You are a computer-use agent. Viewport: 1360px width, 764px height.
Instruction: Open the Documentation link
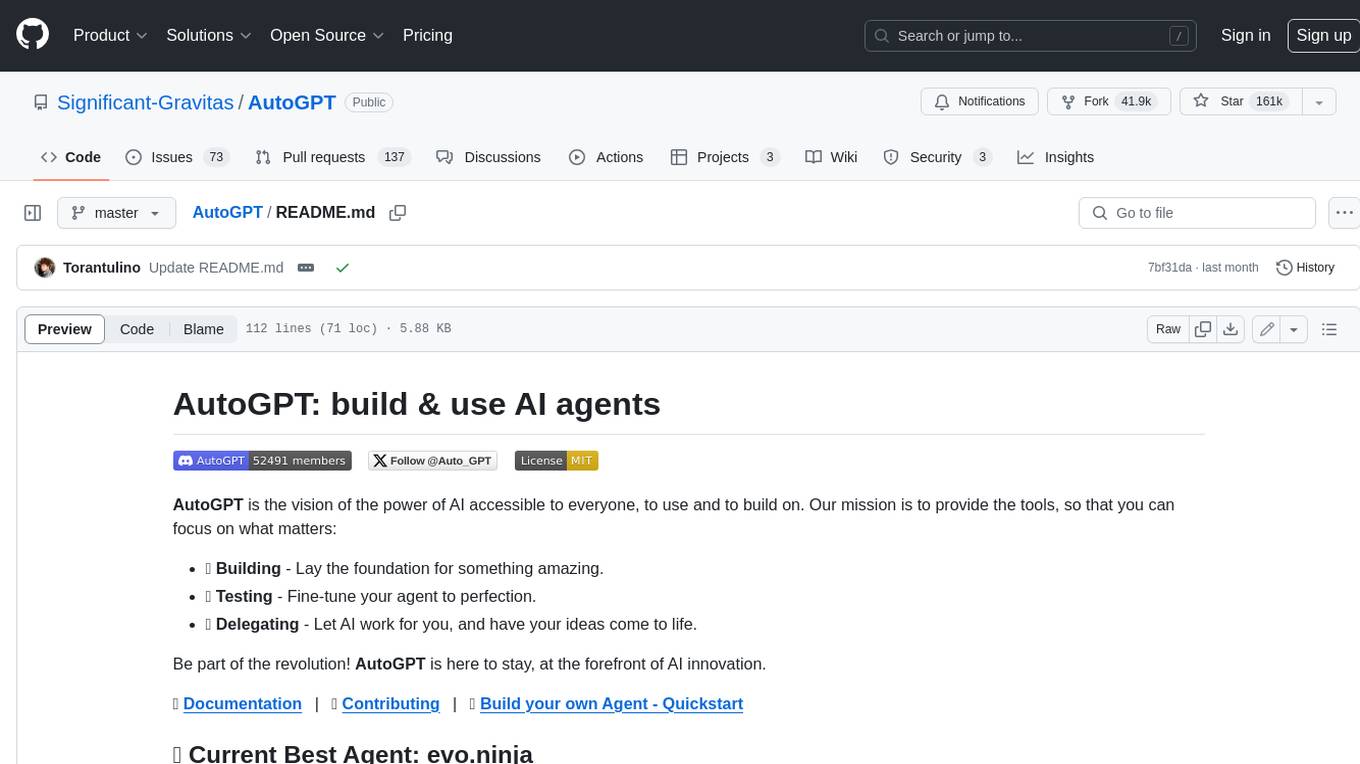tap(242, 704)
